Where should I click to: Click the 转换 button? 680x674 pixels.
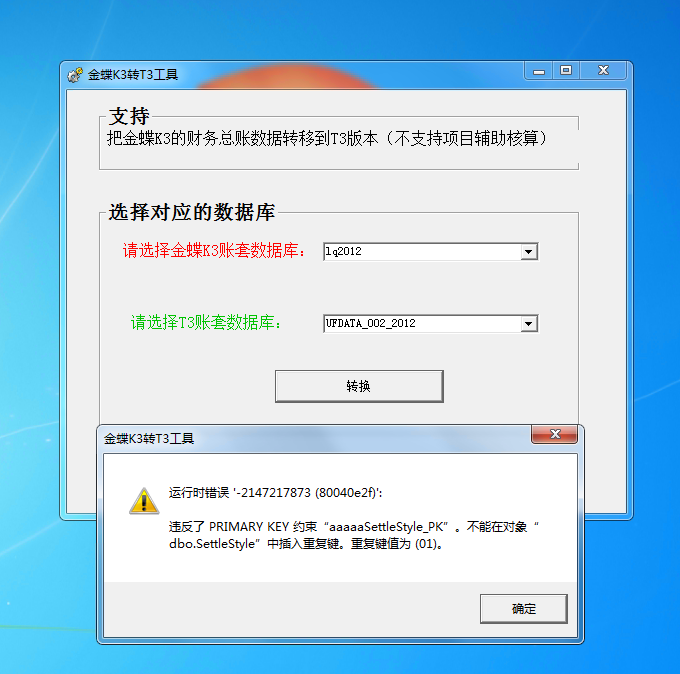(x=359, y=386)
